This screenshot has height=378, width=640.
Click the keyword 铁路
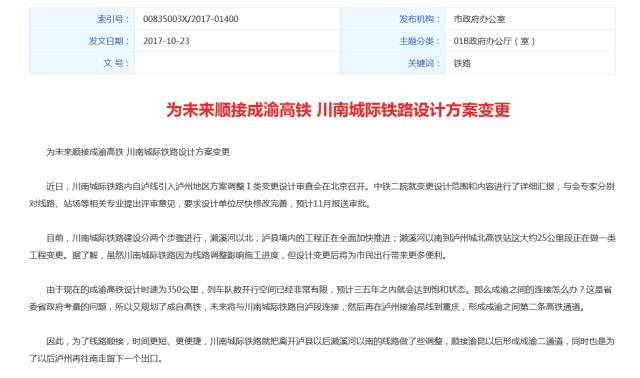click(462, 63)
